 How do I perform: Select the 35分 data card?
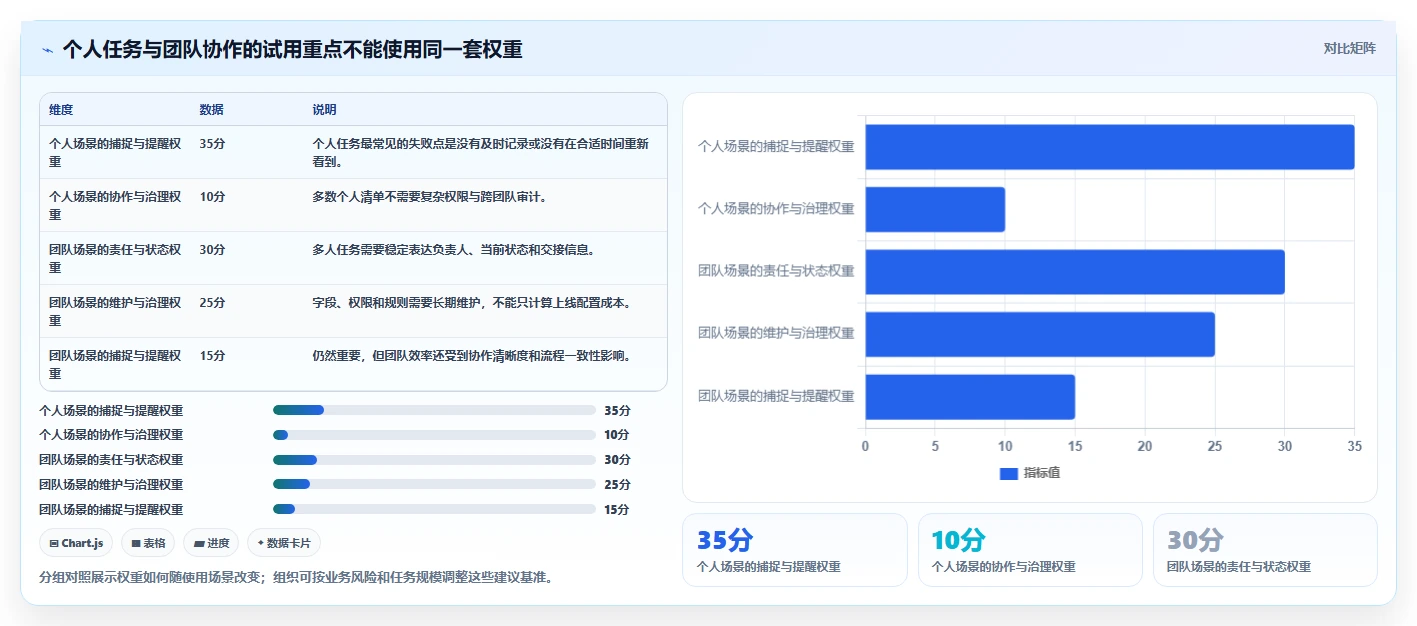click(x=794, y=550)
